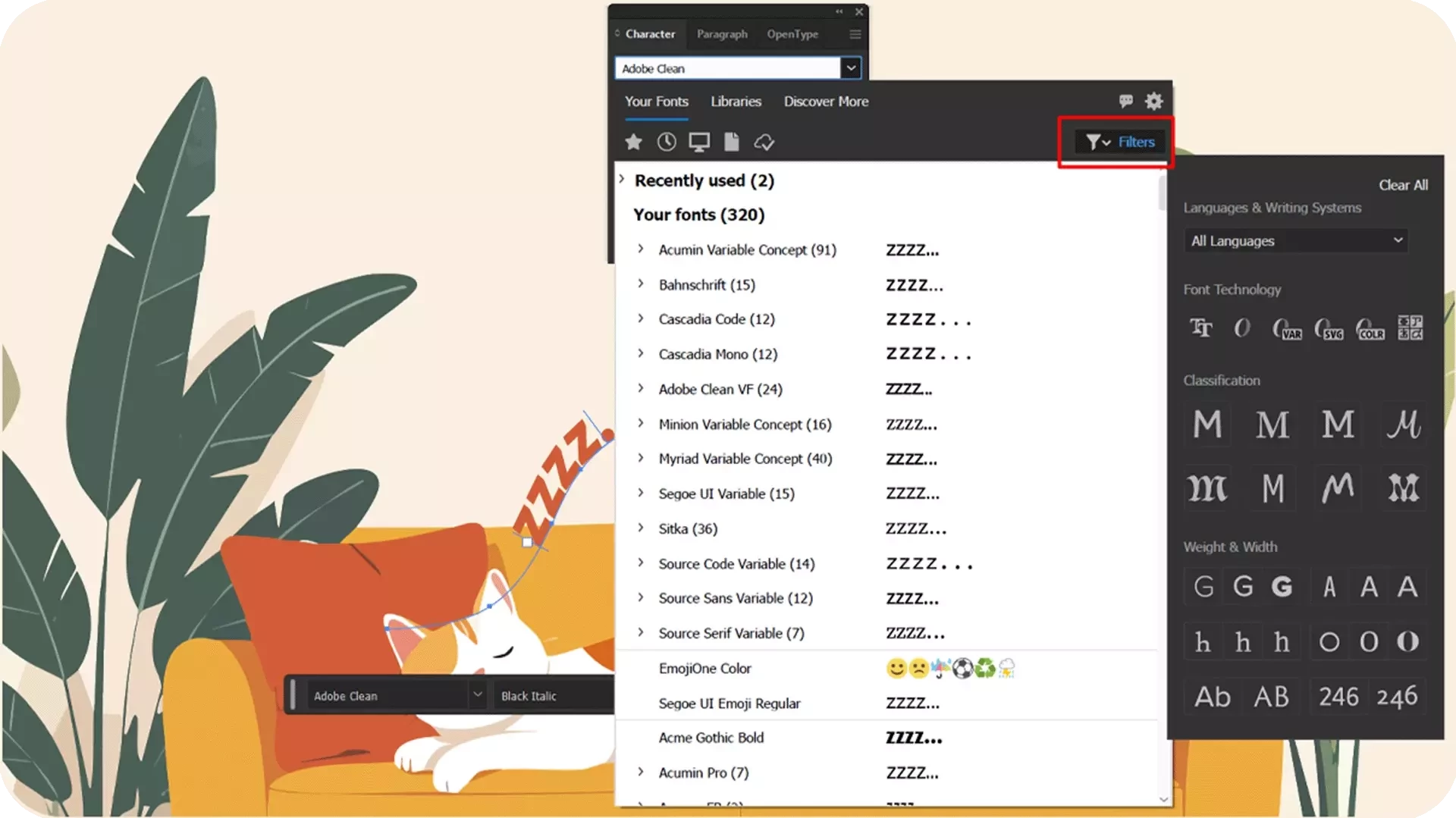Expand Sitka (36) font family

point(641,528)
